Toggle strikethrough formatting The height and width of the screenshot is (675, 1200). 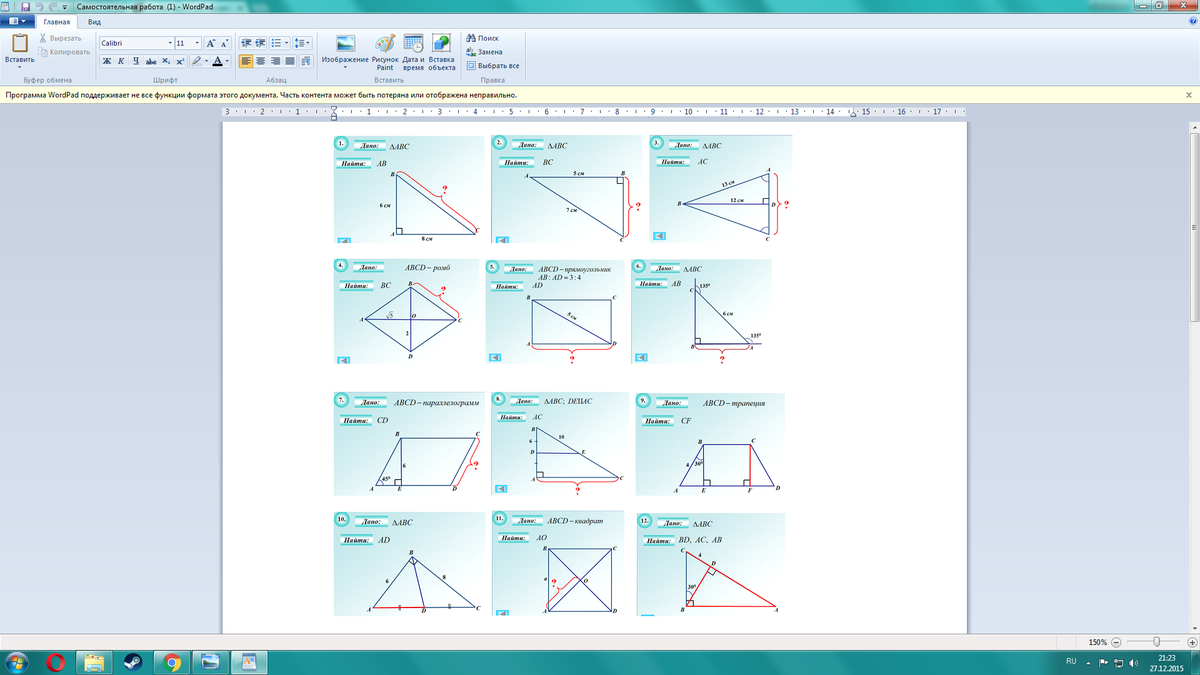(x=150, y=61)
